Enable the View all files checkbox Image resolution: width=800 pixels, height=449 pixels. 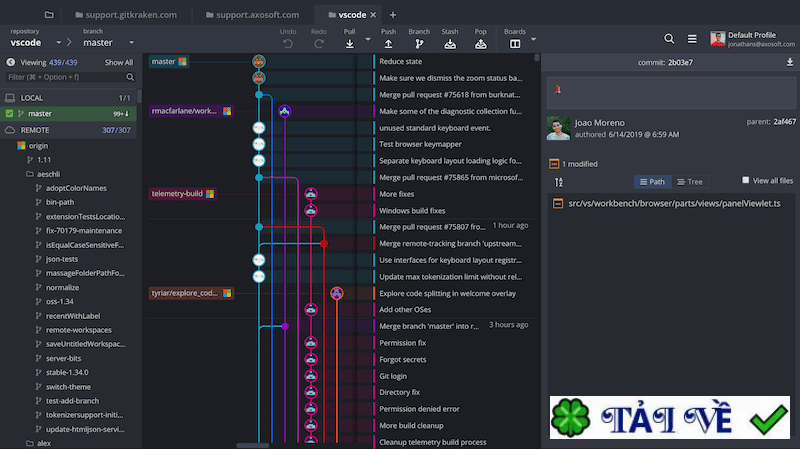click(746, 181)
